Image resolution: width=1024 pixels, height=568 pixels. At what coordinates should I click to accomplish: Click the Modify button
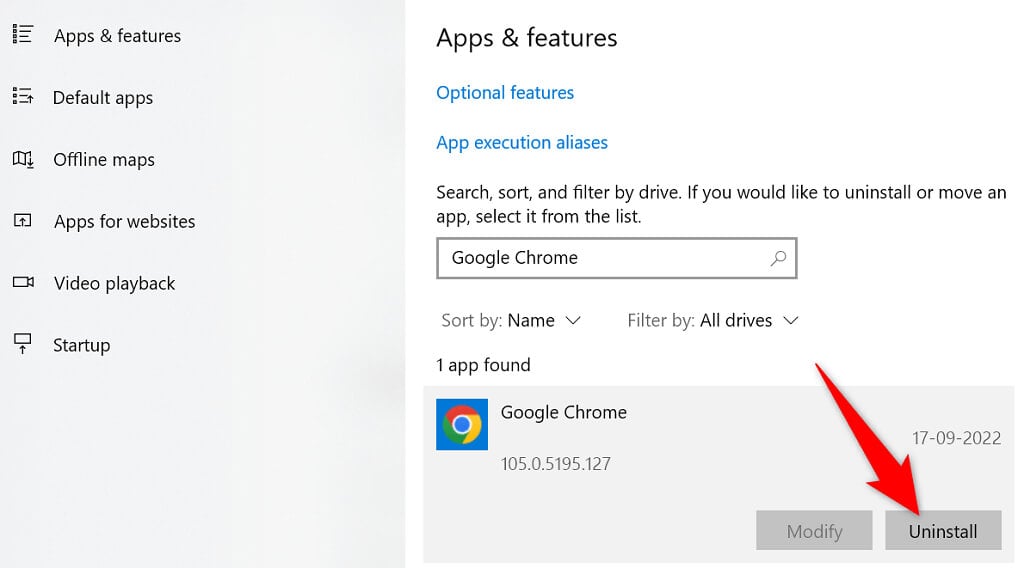pyautogui.click(x=814, y=531)
